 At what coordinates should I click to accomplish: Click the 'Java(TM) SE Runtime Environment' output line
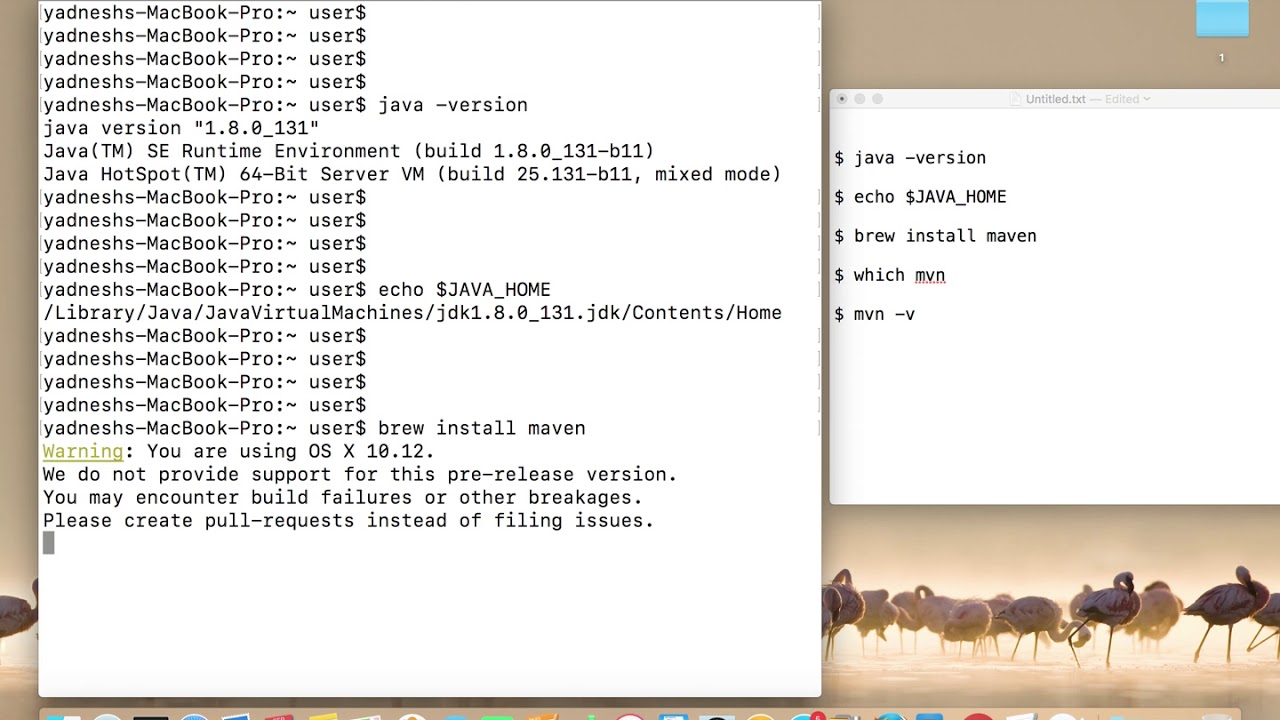[348, 151]
